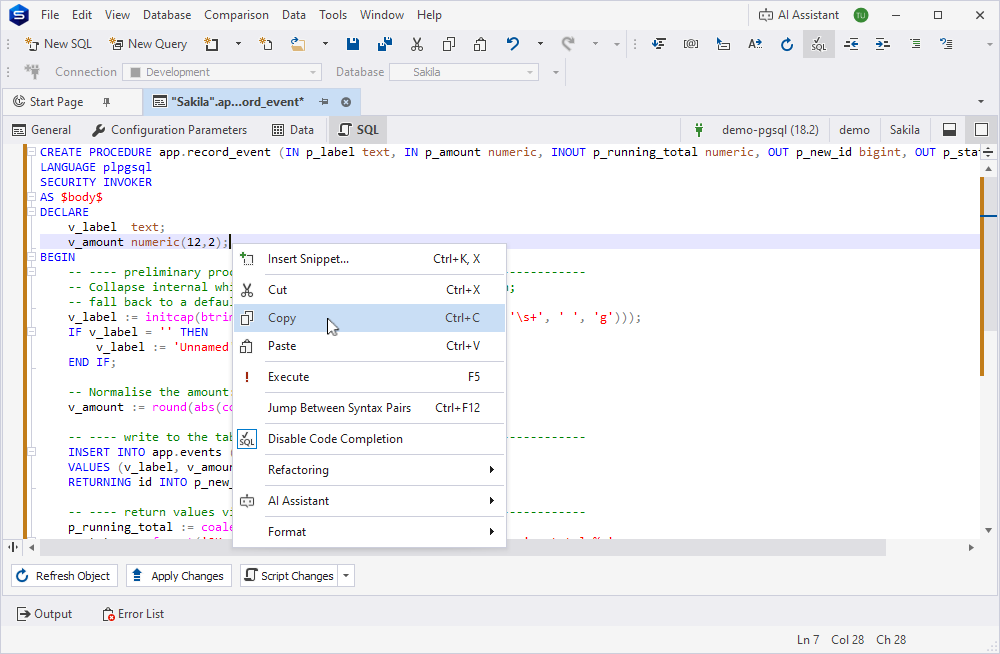Select Execute in the context menu

(x=369, y=377)
